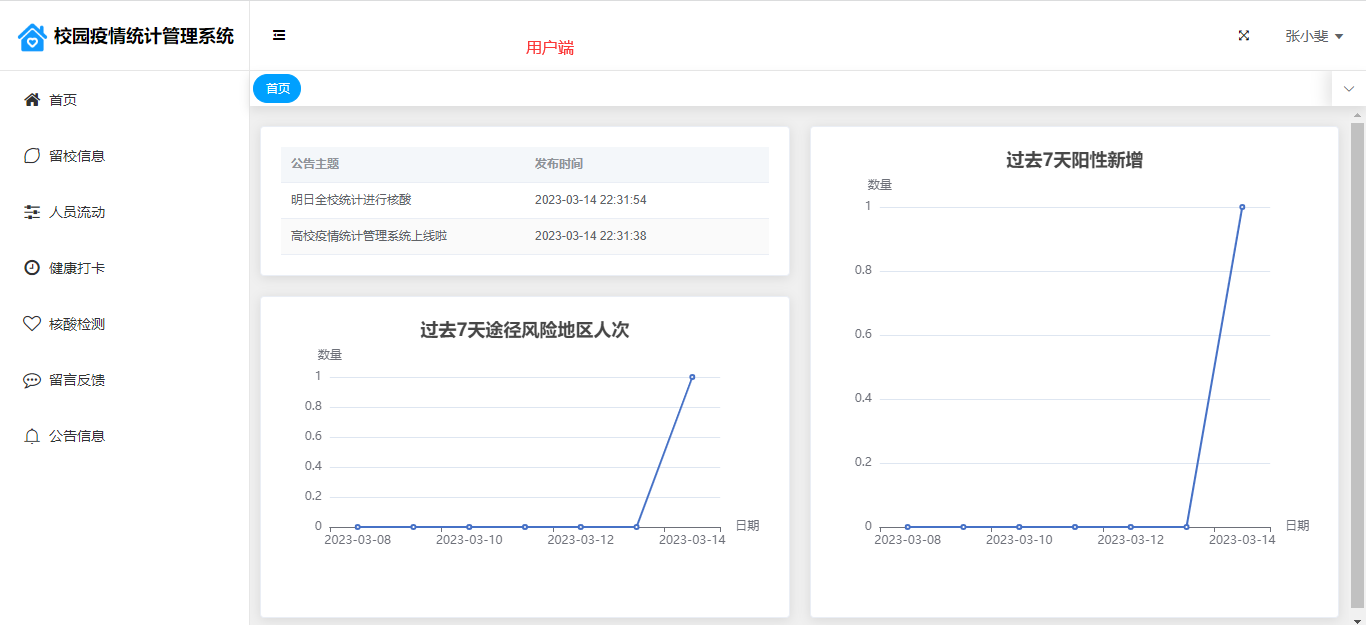Open the 张小斐 user dropdown menu

pyautogui.click(x=1313, y=36)
